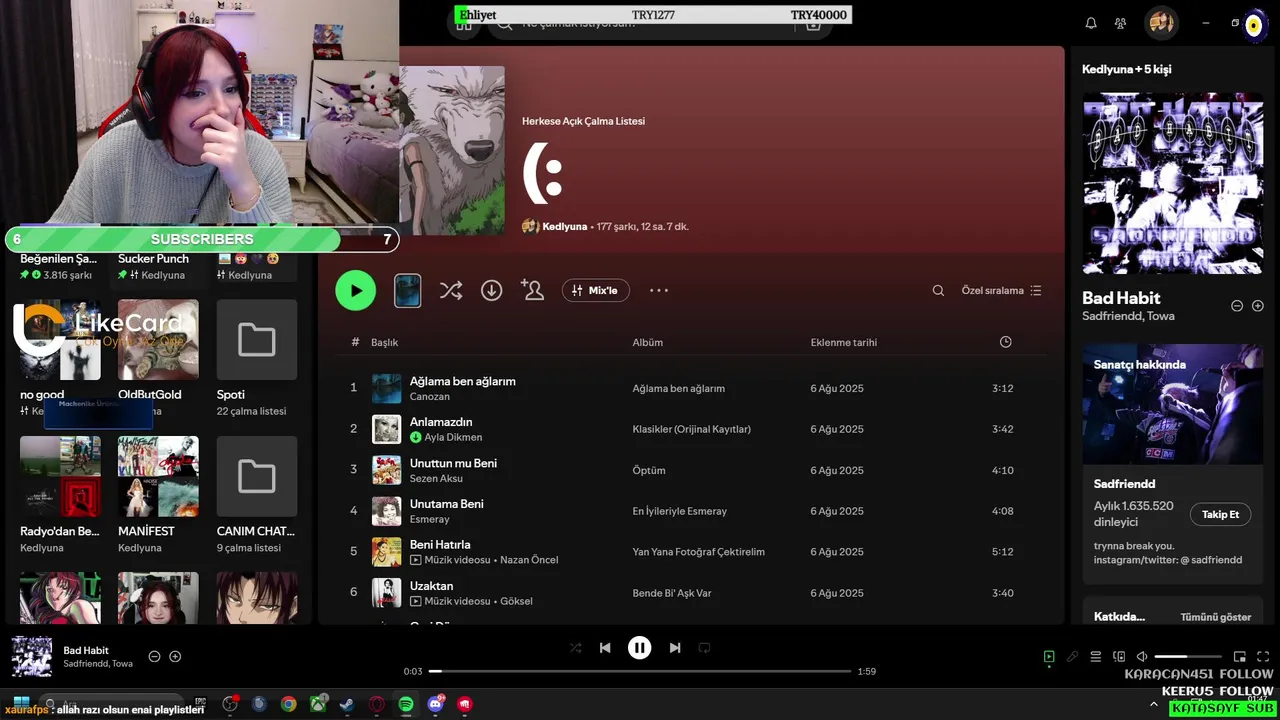Viewport: 1280px width, 720px height.
Task: Sort tracks by Başlık column
Action: point(385,342)
